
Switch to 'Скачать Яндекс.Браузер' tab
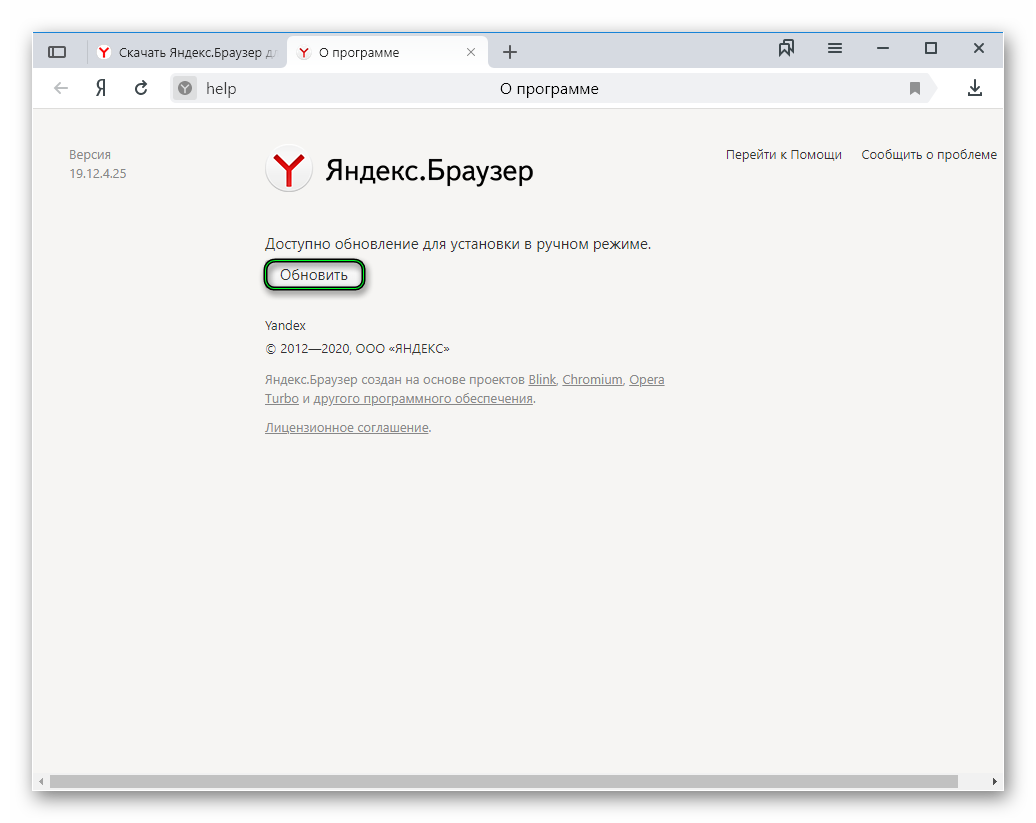pos(187,52)
